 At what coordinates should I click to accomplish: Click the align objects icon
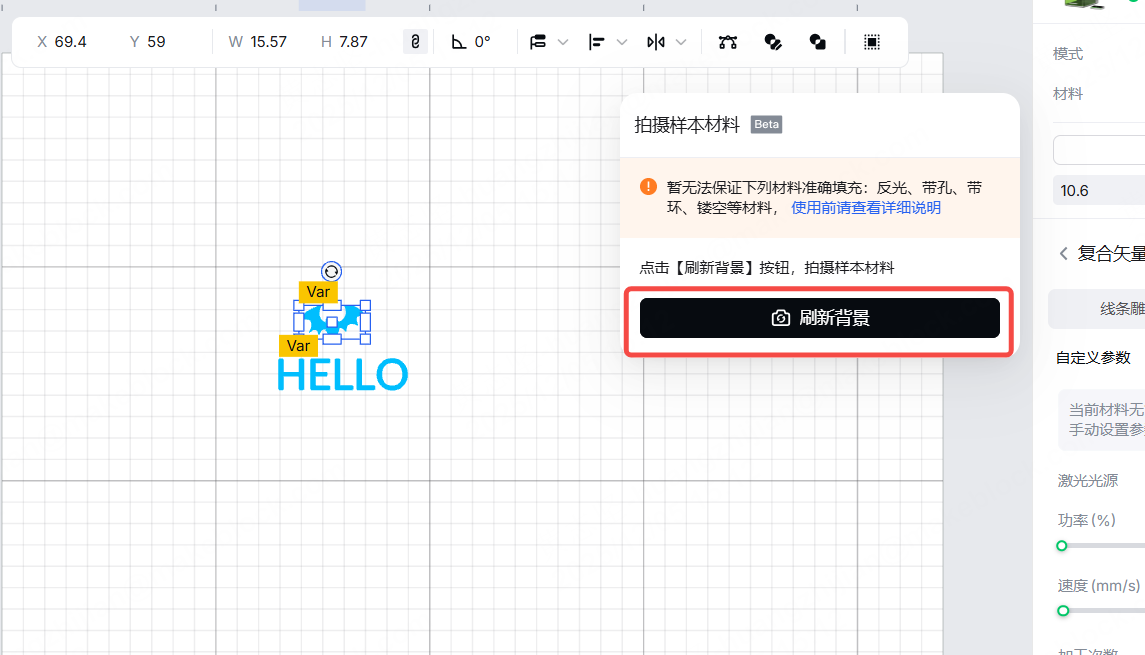point(597,42)
